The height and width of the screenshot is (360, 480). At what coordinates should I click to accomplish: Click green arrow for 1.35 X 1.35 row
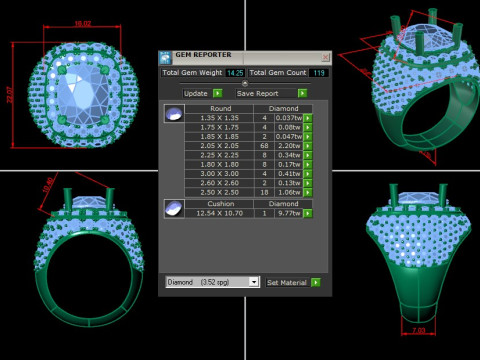tap(308, 118)
